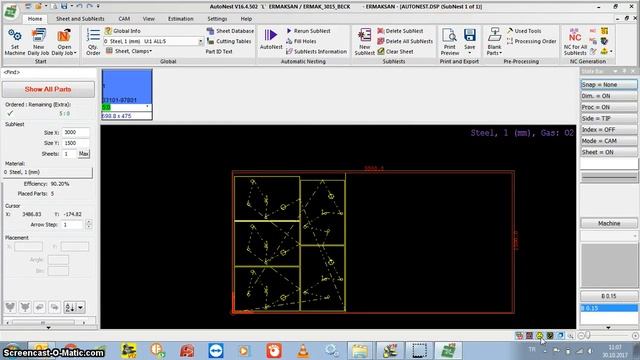
Task: Click the smiley face status bar icon
Action: tap(540, 336)
